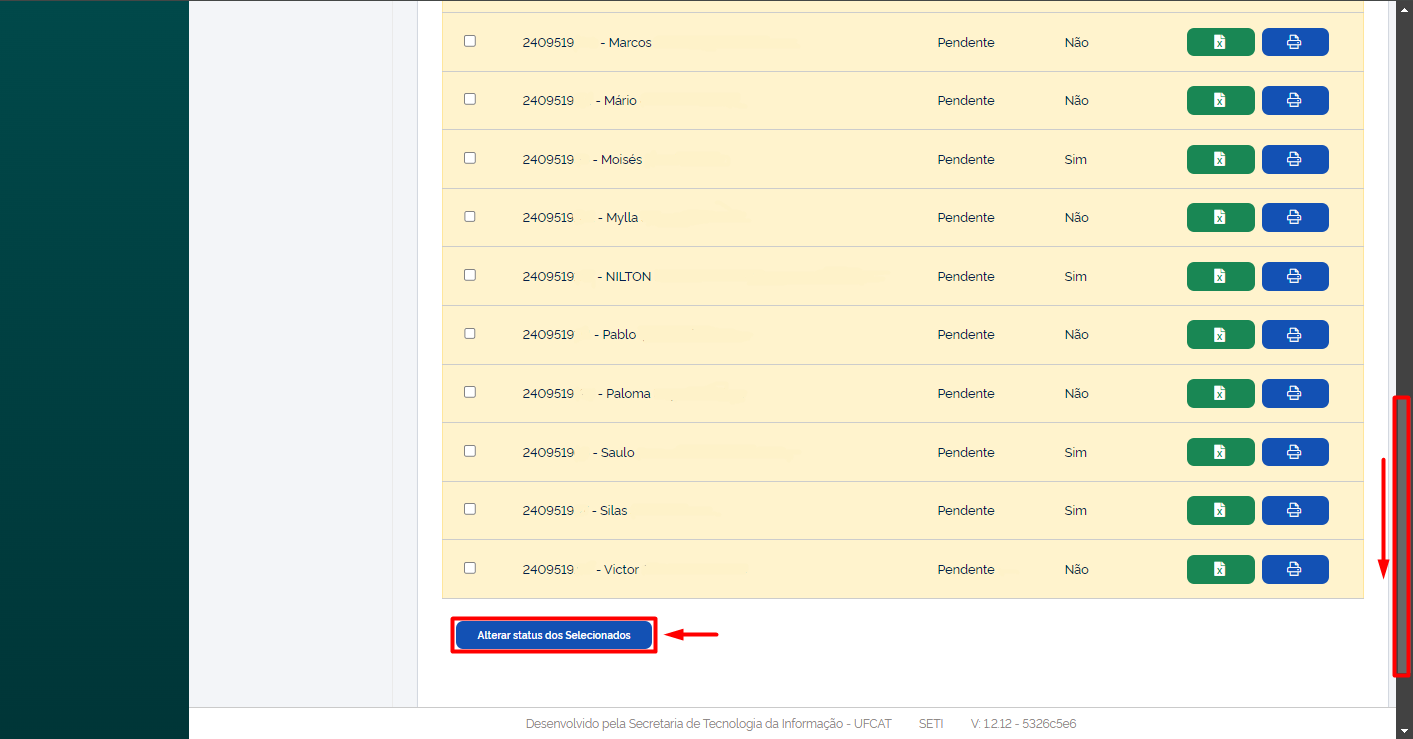The image size is (1413, 739).
Task: Select the checkbox beside Saulo
Action: [x=470, y=451]
